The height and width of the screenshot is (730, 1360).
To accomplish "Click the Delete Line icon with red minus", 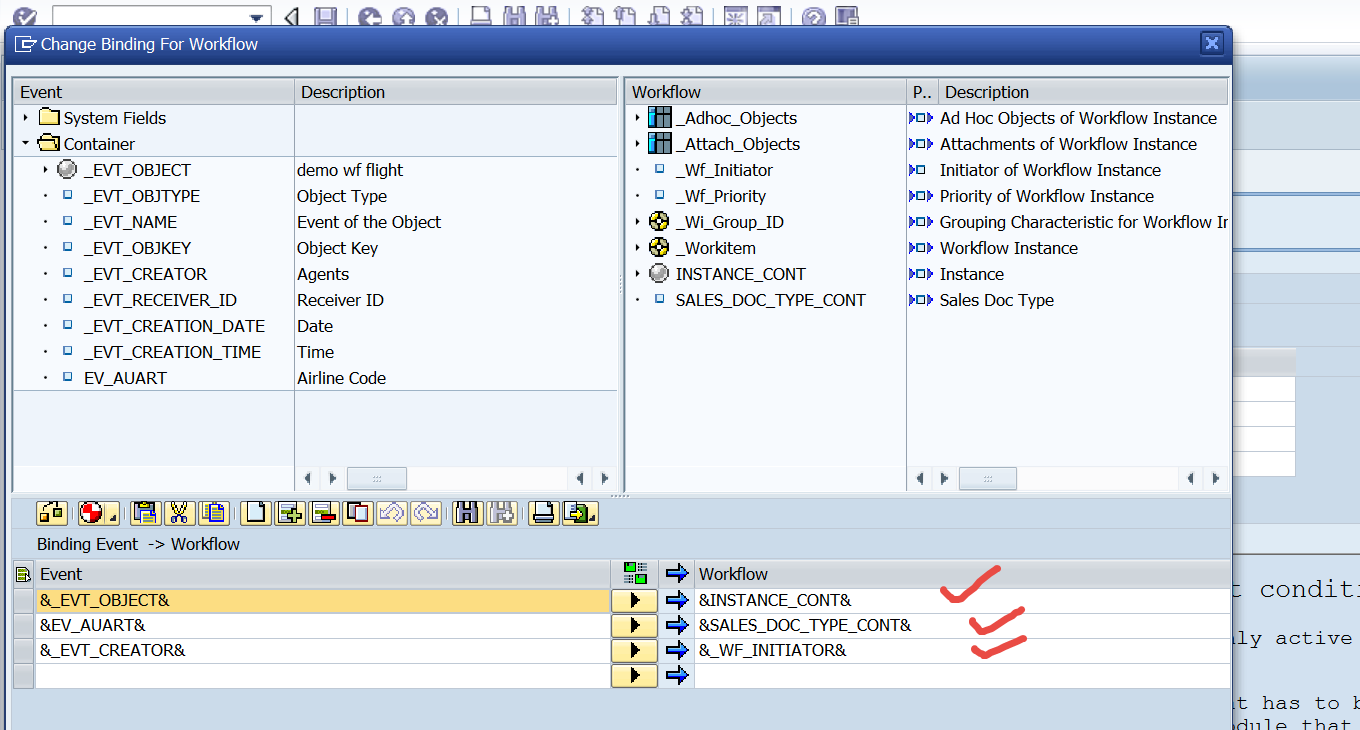I will coord(322,513).
